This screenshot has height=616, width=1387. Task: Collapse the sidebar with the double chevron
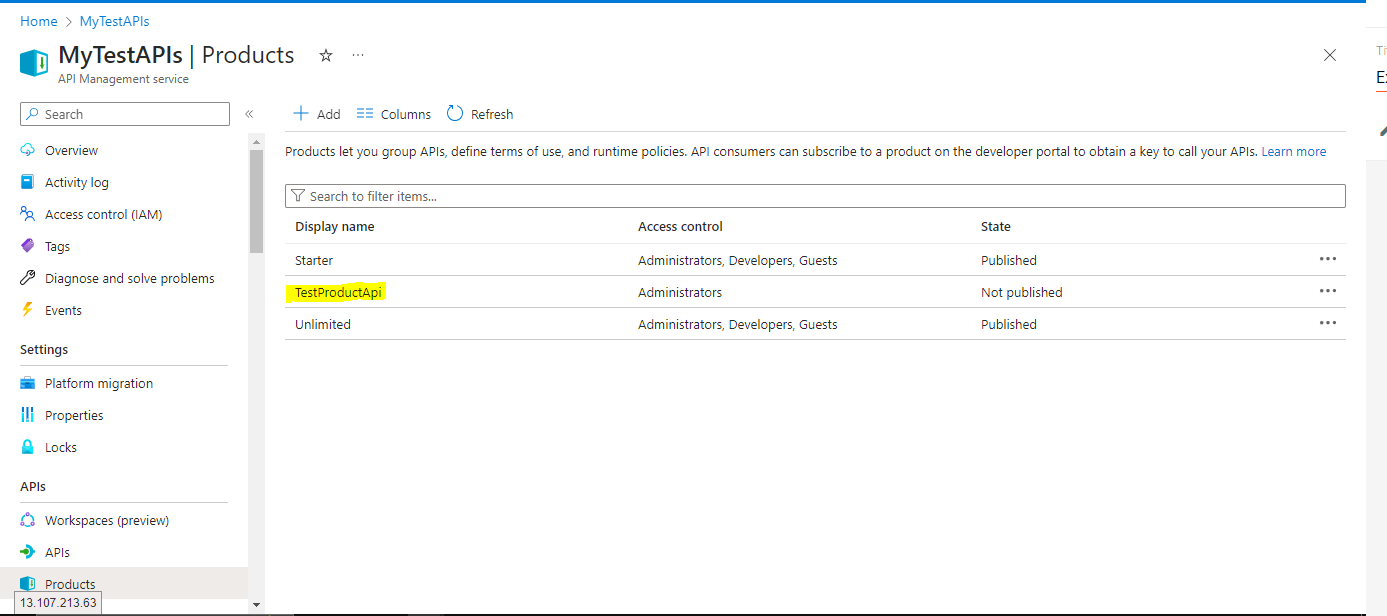(249, 114)
